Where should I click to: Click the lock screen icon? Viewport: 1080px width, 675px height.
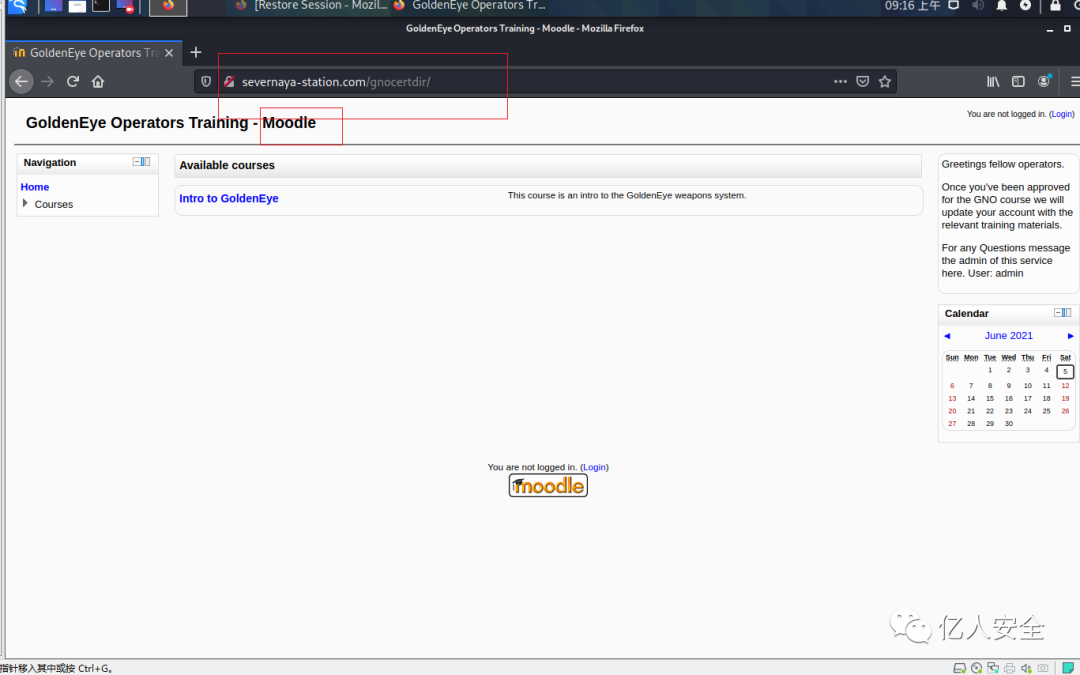1055,6
